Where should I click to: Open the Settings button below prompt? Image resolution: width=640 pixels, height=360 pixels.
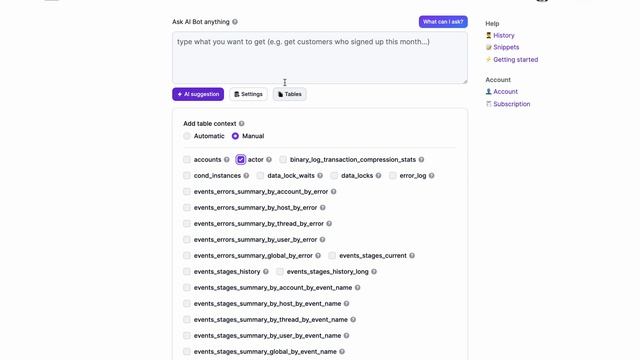[248, 94]
